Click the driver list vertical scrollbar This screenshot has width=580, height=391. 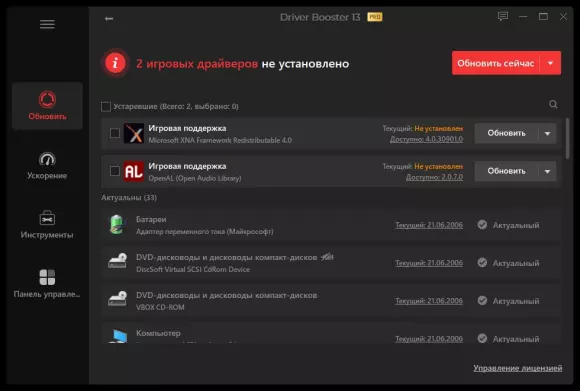[567, 139]
